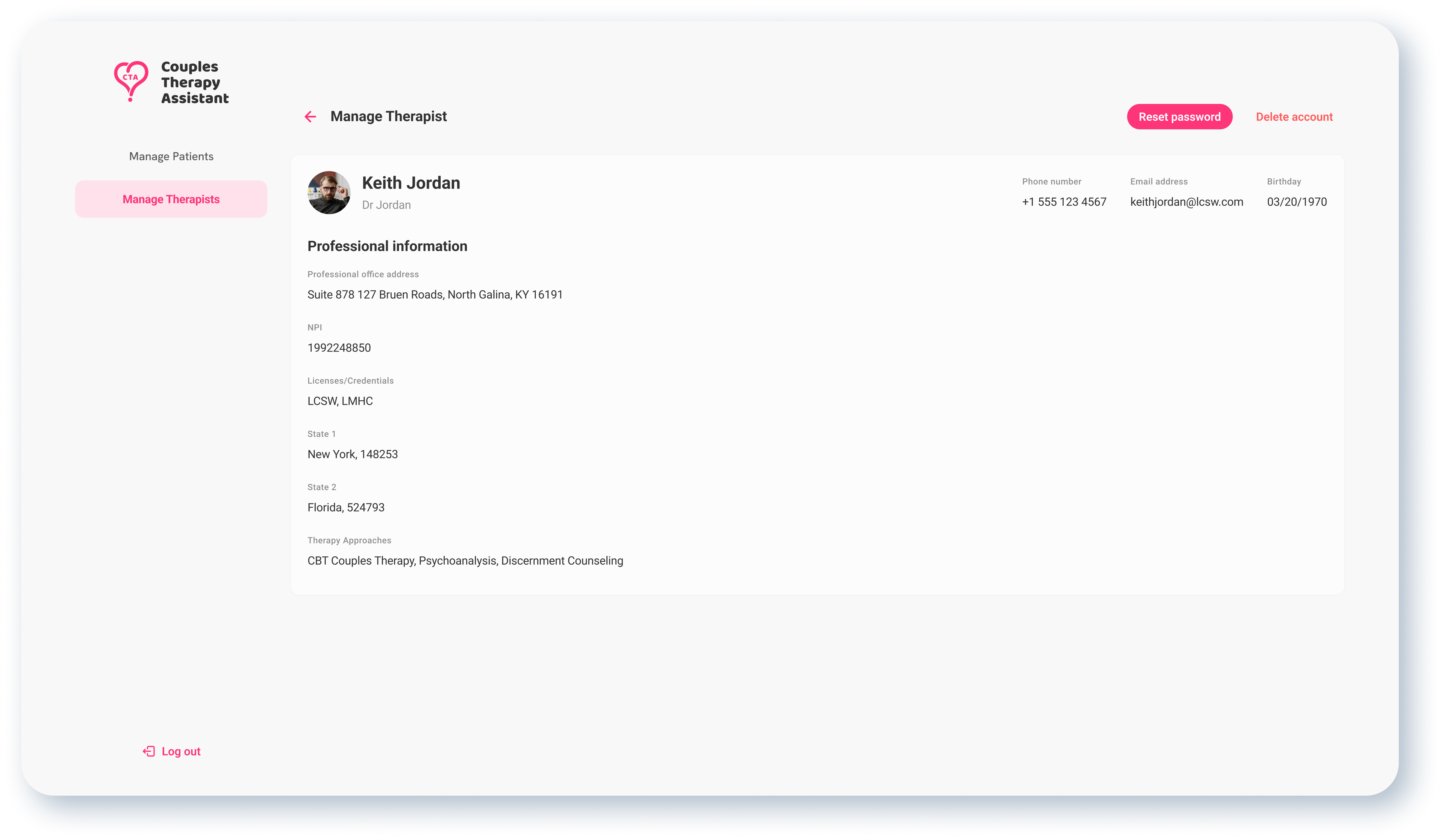The height and width of the screenshot is (840, 1443).
Task: Choose Delete account
Action: coord(1294,117)
